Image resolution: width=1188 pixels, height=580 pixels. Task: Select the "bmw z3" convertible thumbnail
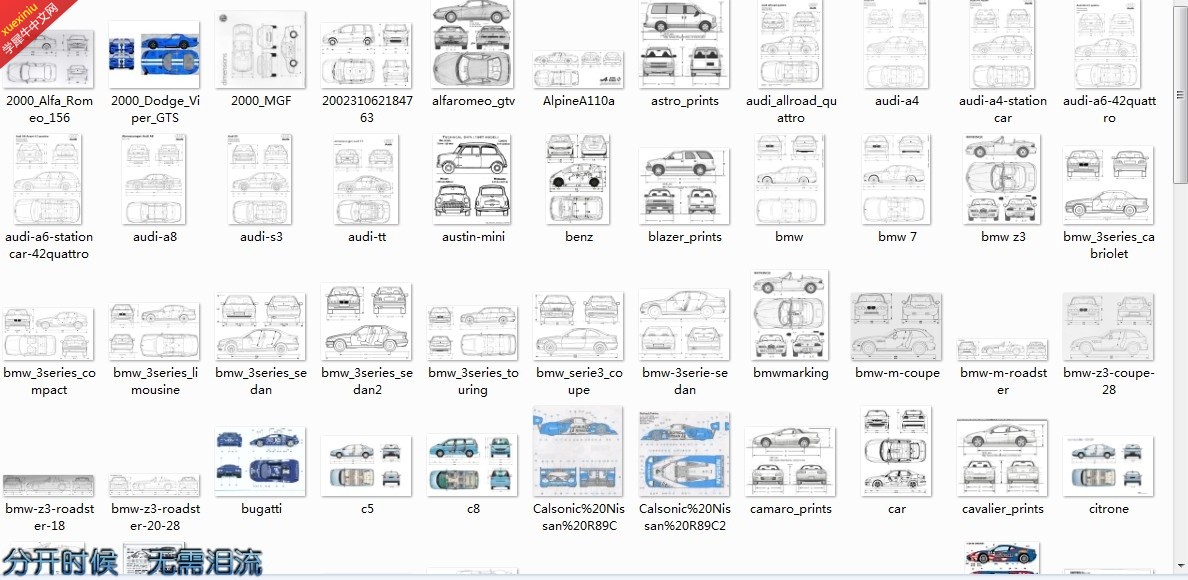click(1002, 179)
